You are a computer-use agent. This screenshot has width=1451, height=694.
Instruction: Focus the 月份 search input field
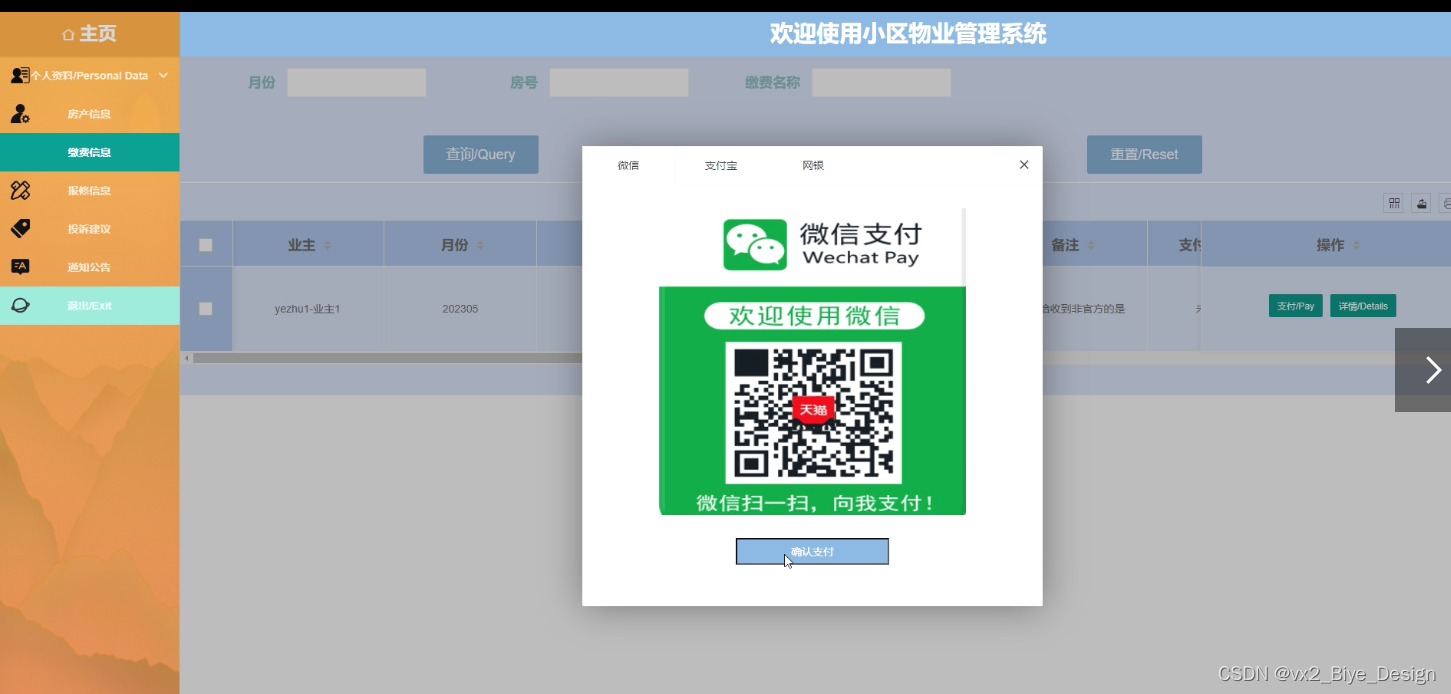tap(357, 83)
